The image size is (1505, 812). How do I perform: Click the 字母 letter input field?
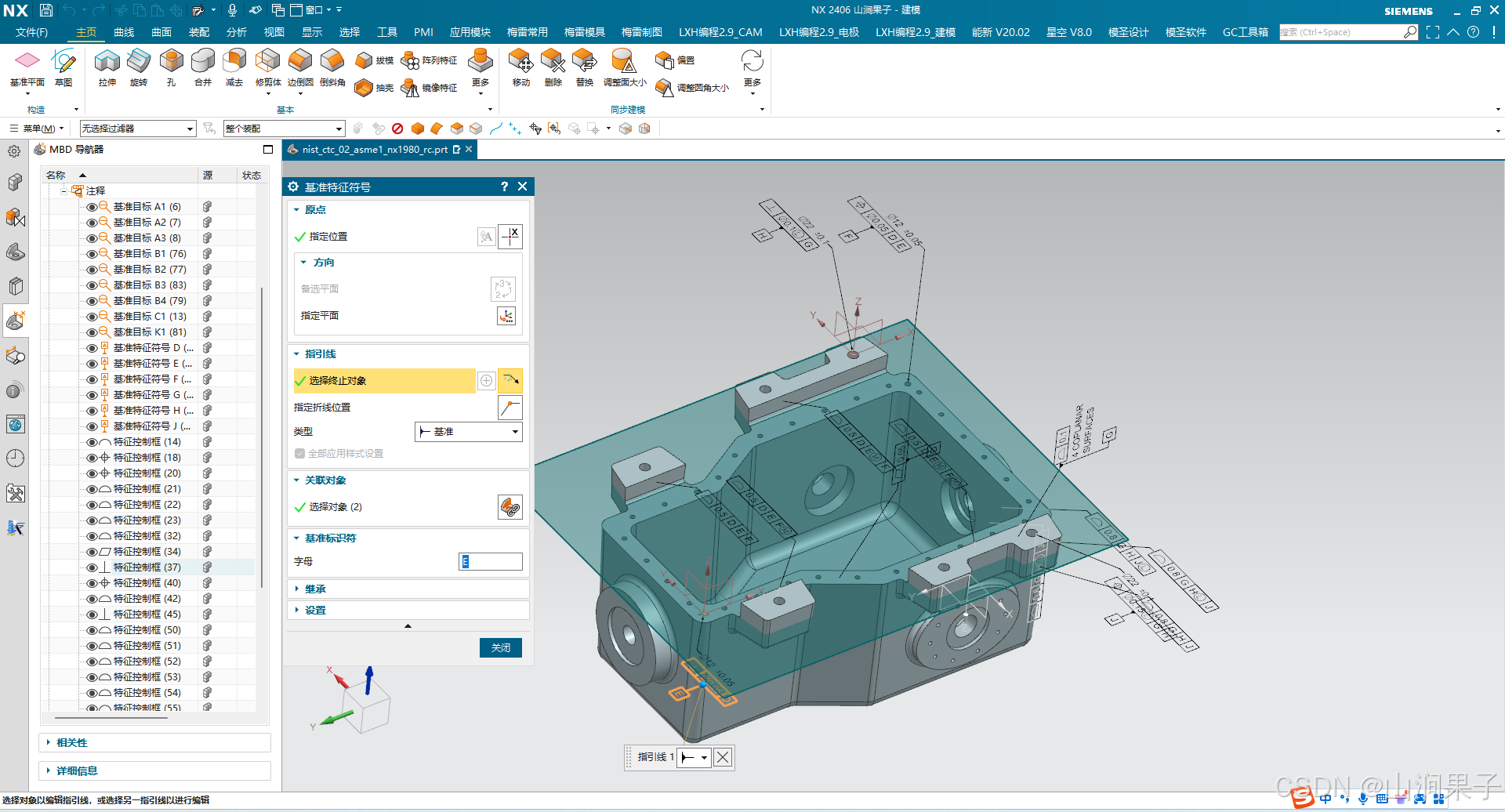(x=491, y=561)
